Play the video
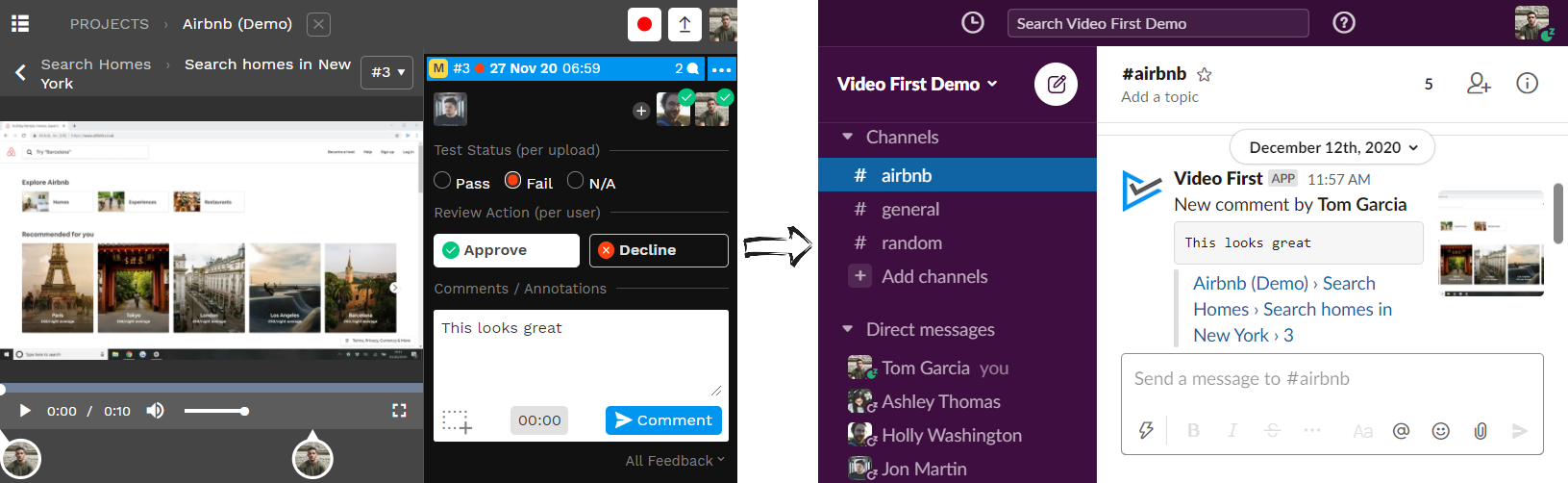Image resolution: width=1568 pixels, height=483 pixels. (x=25, y=411)
